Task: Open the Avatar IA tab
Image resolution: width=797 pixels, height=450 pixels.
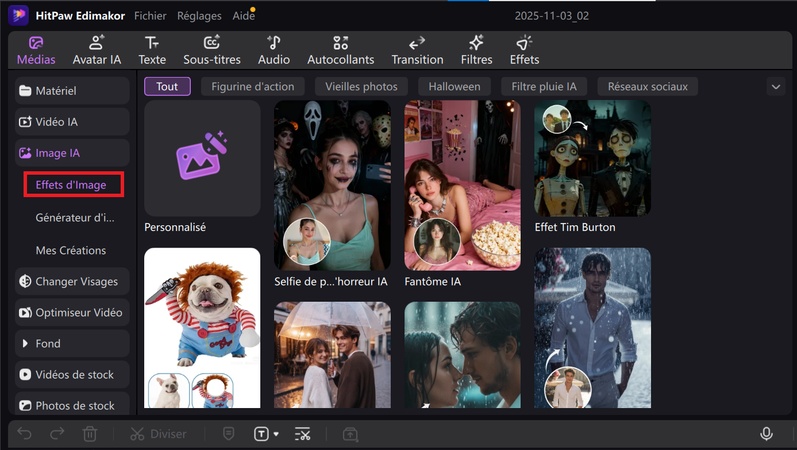Action: pos(96,50)
